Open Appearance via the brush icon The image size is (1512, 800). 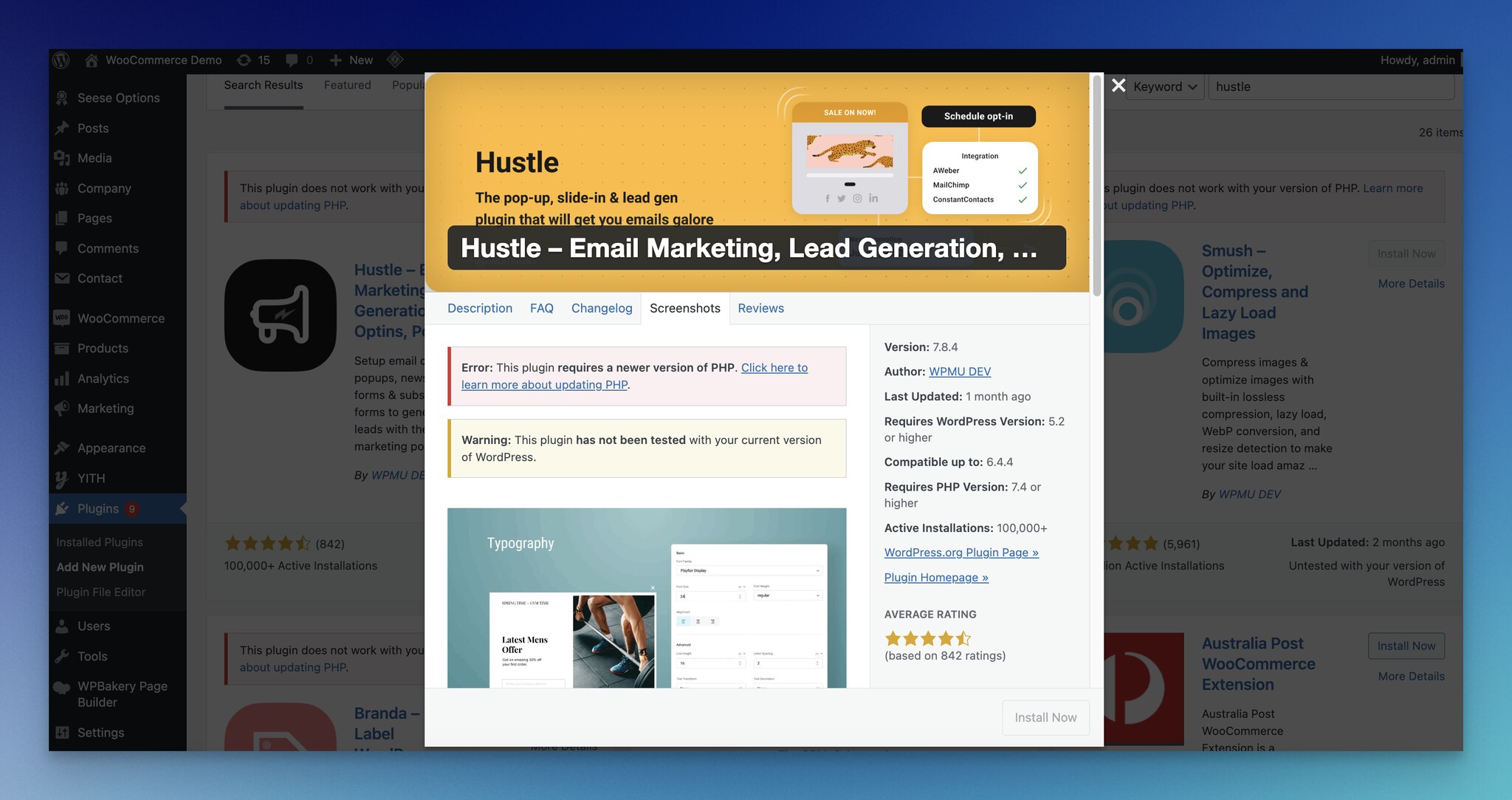click(63, 448)
